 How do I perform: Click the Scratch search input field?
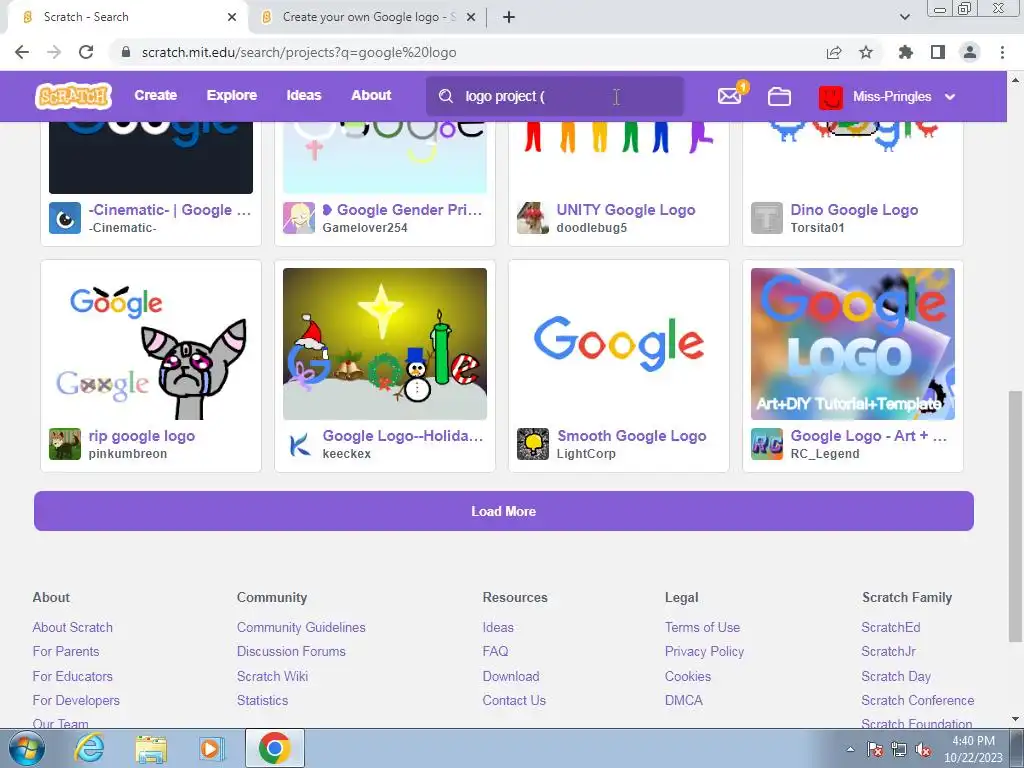(x=555, y=96)
